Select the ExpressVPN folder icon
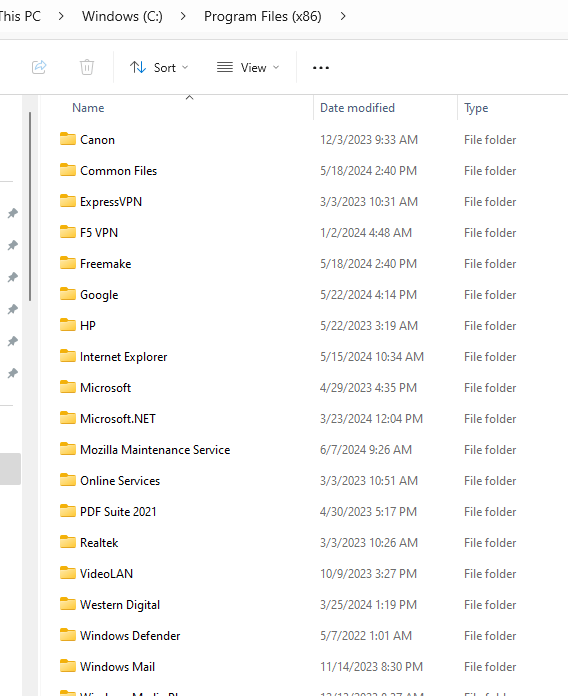The width and height of the screenshot is (568, 696). pyautogui.click(x=68, y=201)
